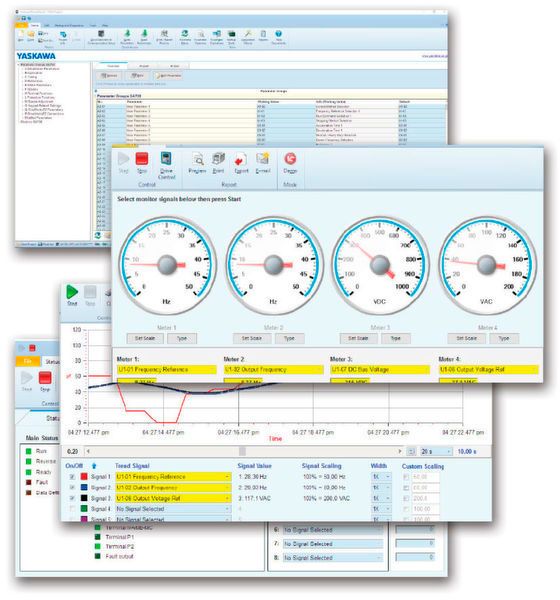Open the Preview report icon

(x=198, y=159)
